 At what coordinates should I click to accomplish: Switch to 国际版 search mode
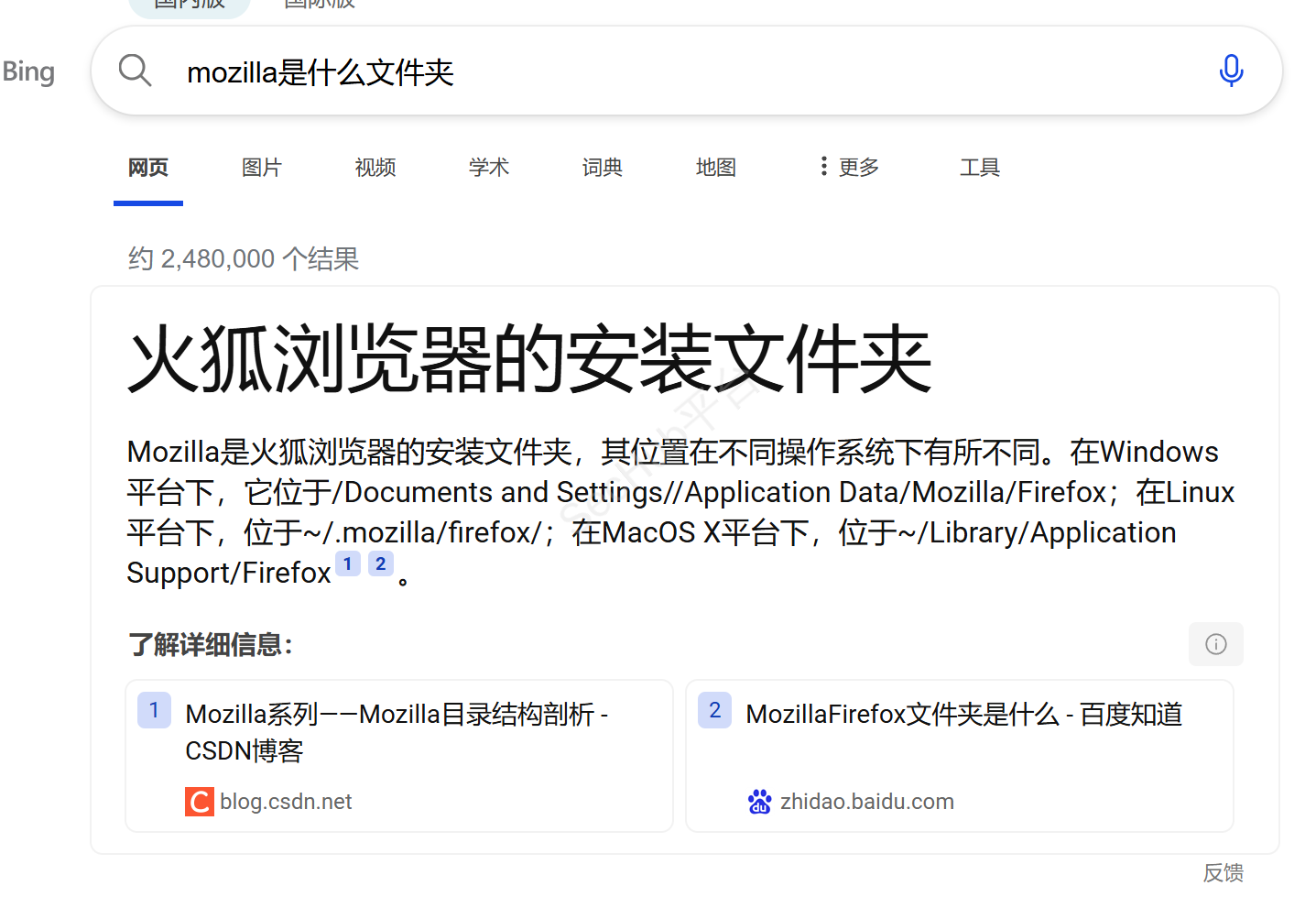(x=319, y=5)
